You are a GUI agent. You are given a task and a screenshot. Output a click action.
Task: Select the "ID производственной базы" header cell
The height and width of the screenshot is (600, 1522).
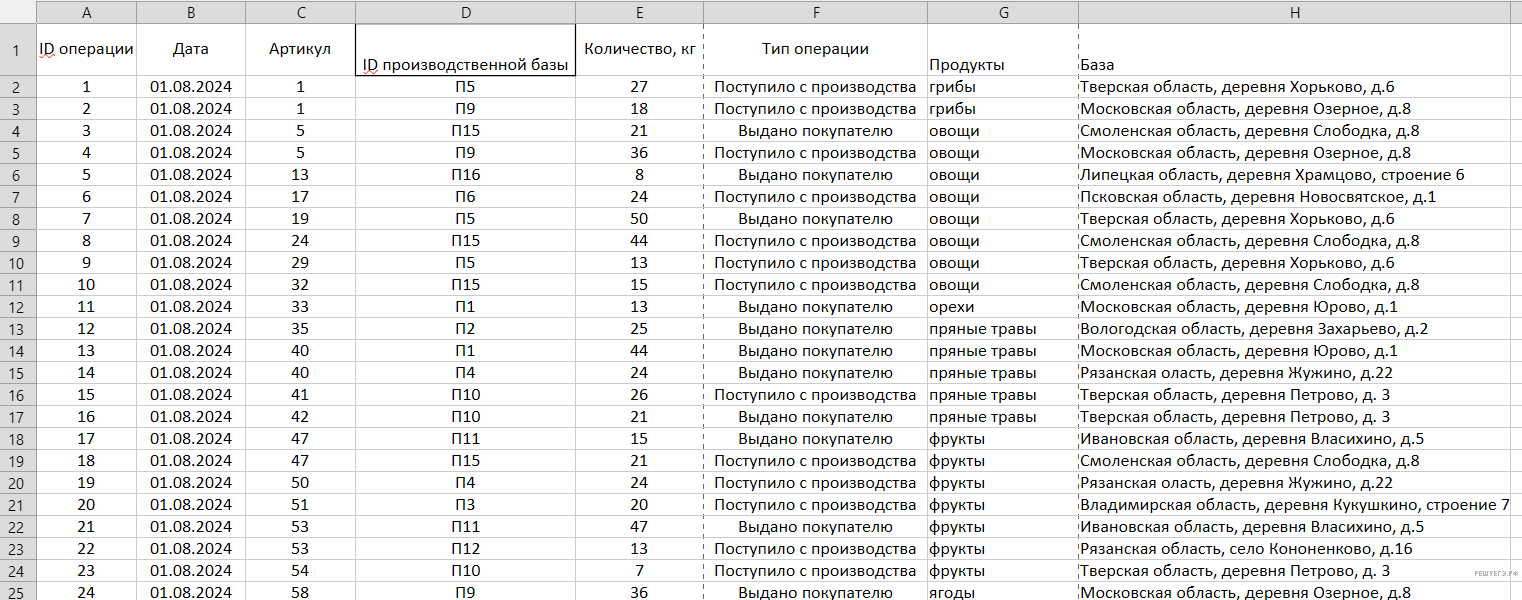[x=465, y=50]
